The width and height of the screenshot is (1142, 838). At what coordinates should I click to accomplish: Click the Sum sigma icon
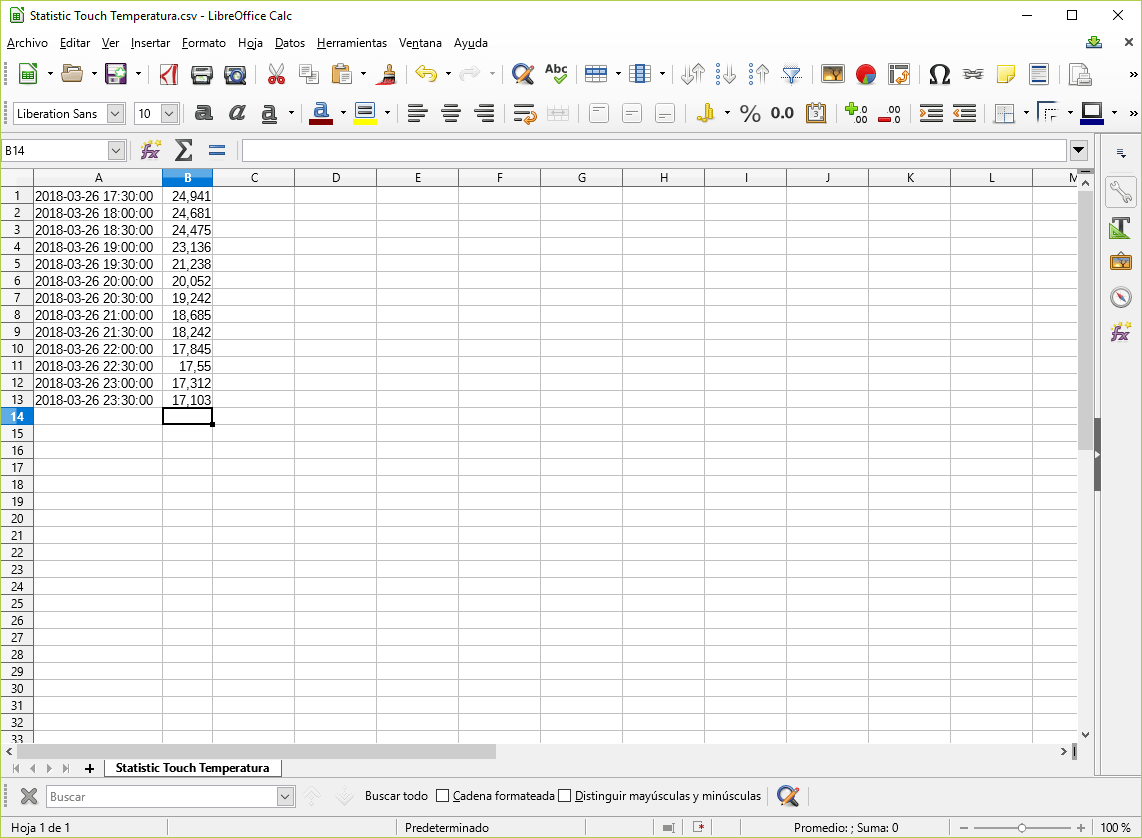(x=183, y=150)
